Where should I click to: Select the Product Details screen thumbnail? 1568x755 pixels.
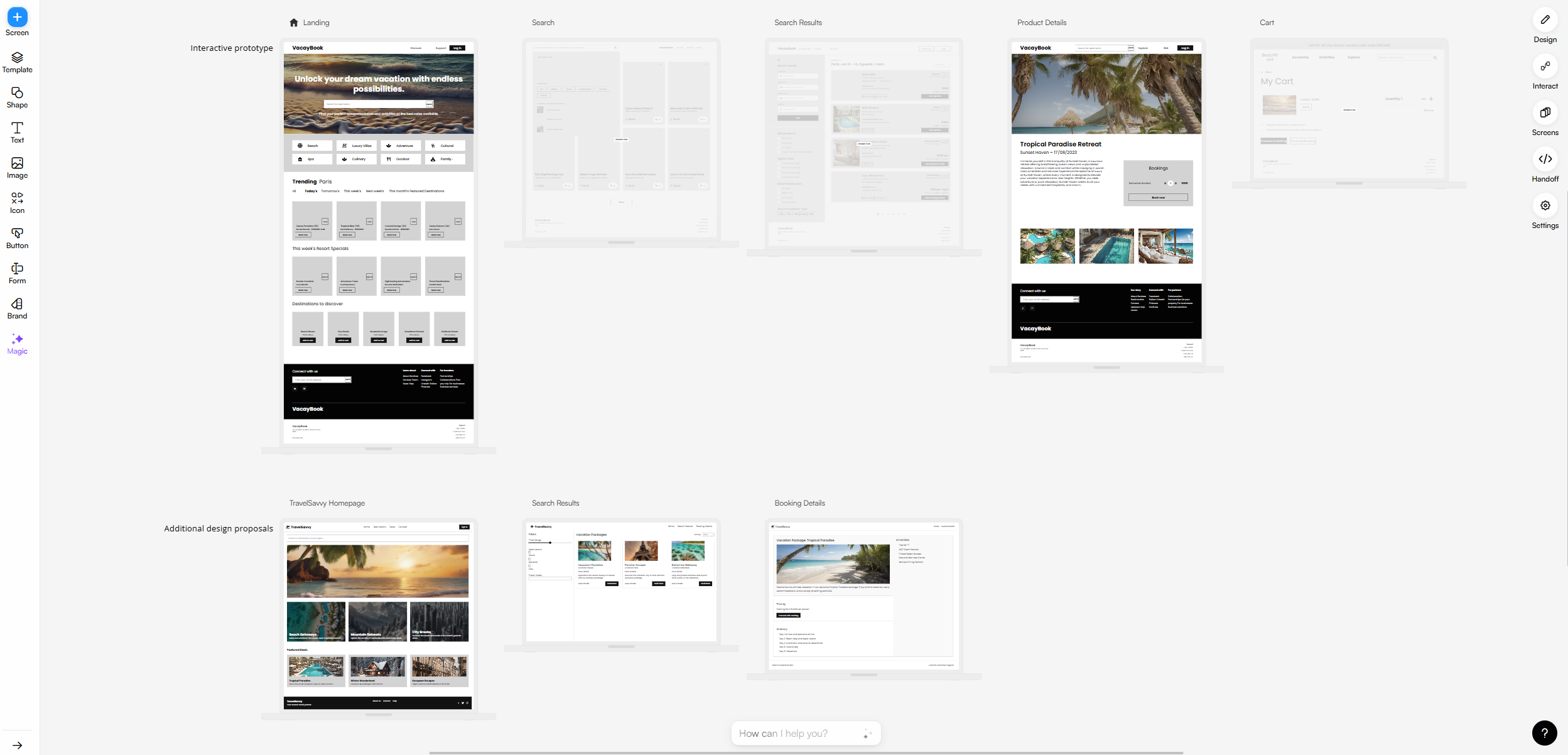(1106, 201)
